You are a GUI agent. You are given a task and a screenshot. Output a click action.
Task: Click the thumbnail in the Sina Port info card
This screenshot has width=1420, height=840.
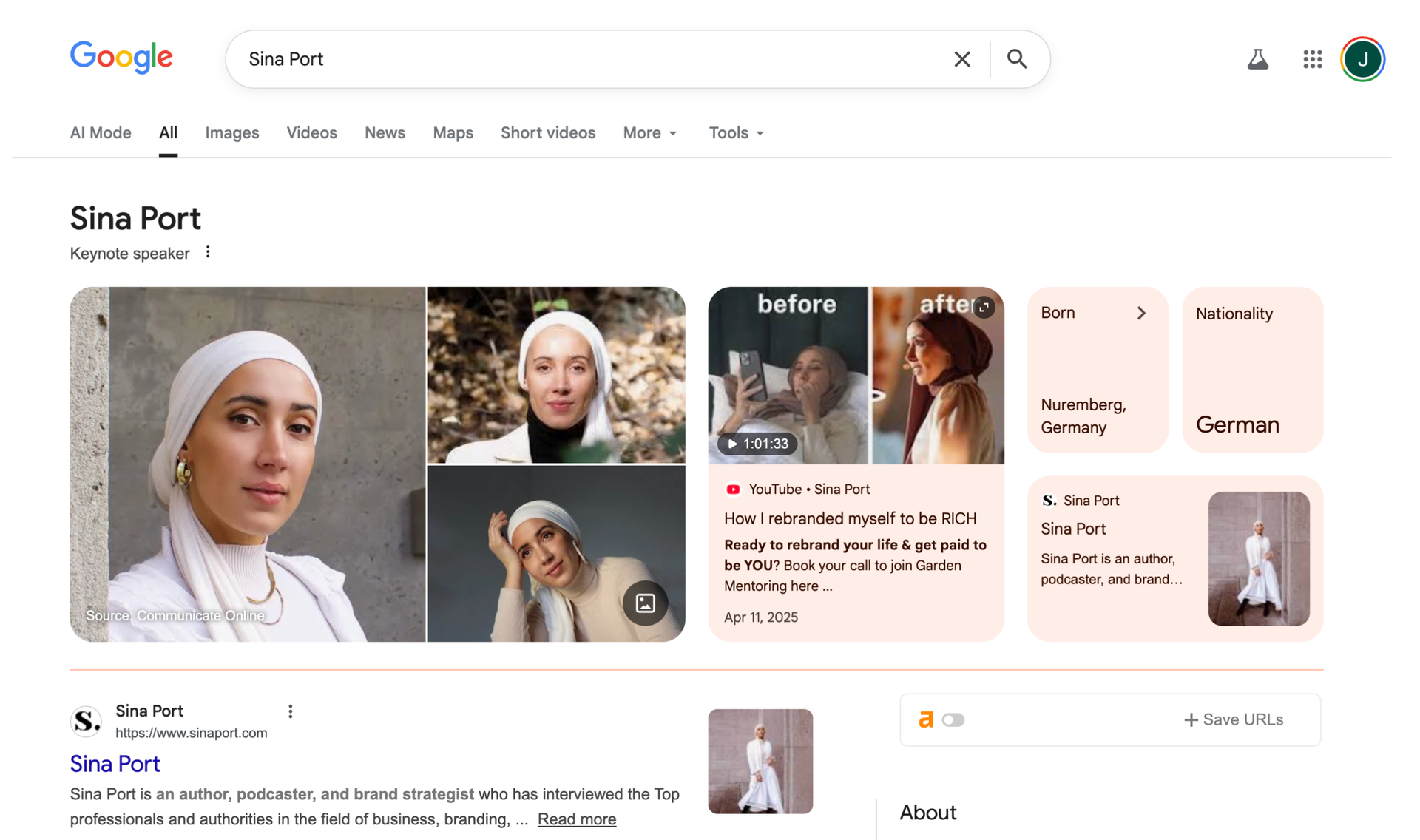[1259, 559]
